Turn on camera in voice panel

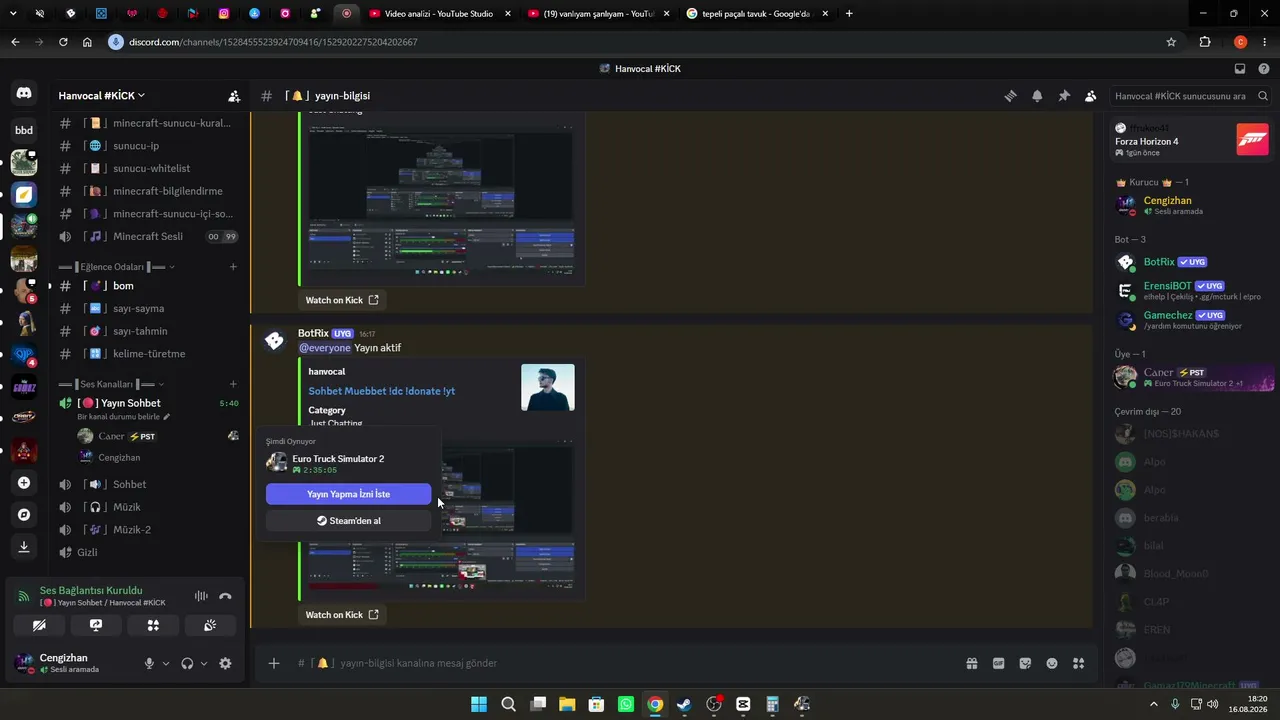pyautogui.click(x=39, y=625)
